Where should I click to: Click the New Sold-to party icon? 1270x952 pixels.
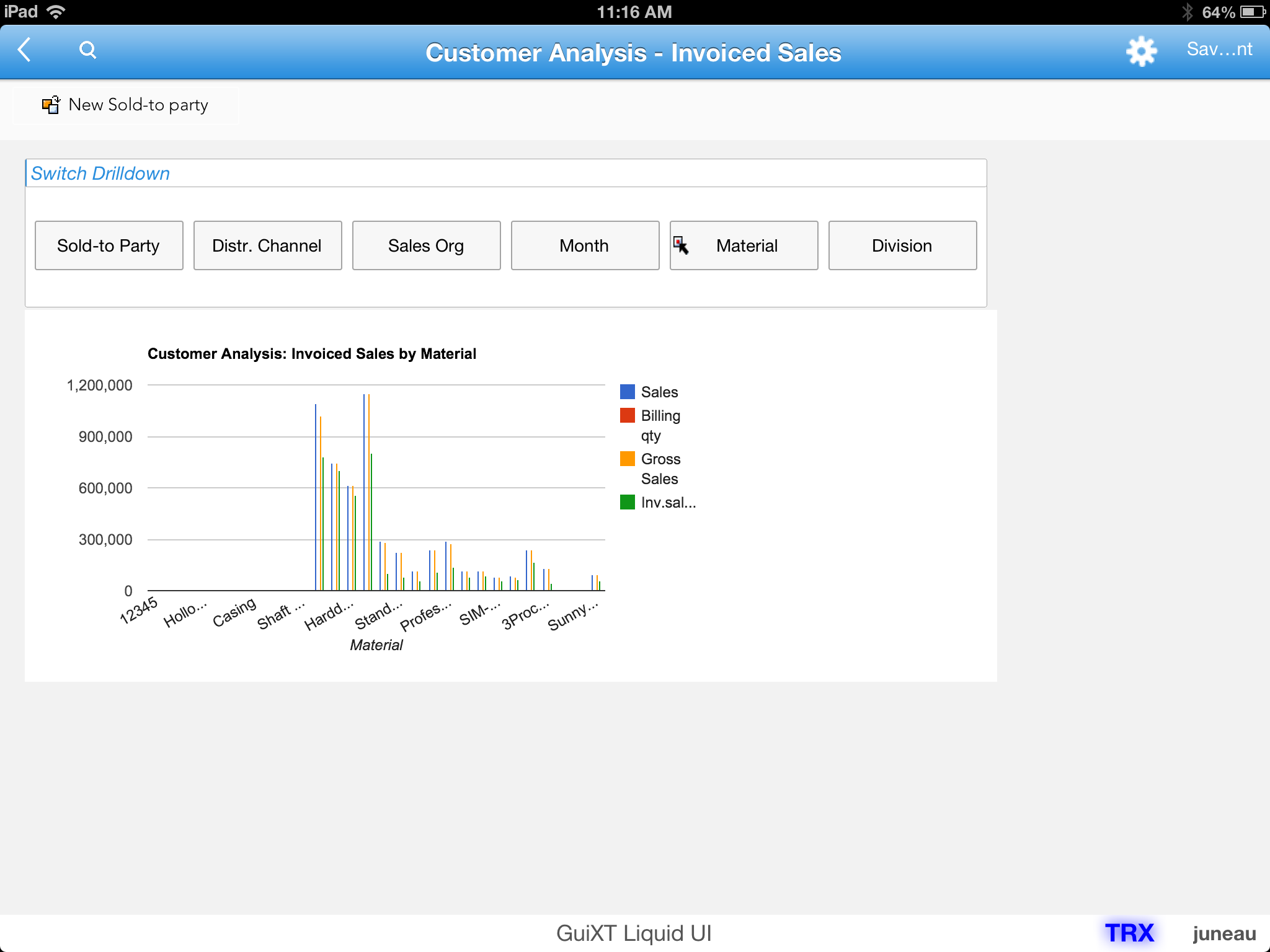pyautogui.click(x=51, y=105)
